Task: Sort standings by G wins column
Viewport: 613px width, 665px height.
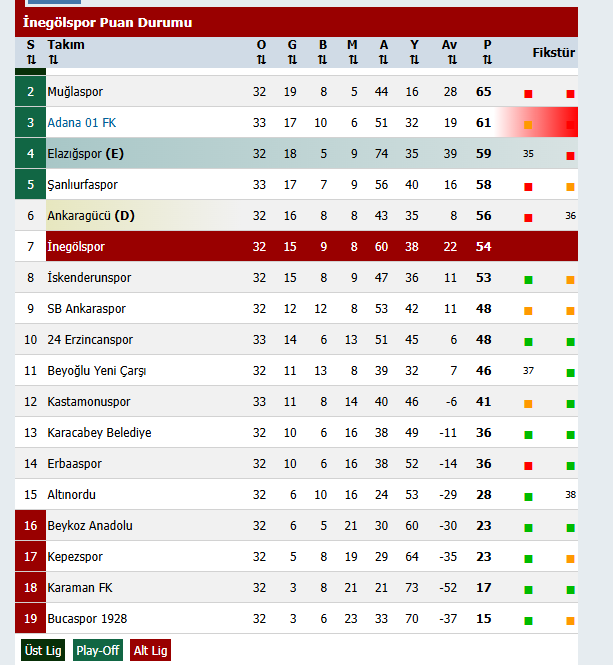Action: click(x=292, y=60)
